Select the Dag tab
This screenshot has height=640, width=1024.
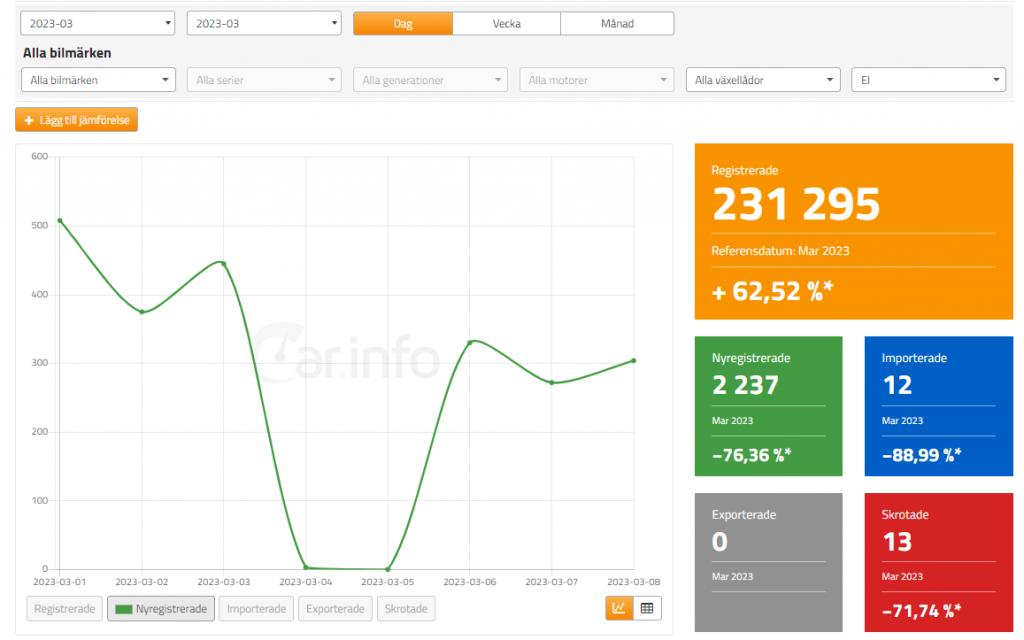[x=403, y=23]
